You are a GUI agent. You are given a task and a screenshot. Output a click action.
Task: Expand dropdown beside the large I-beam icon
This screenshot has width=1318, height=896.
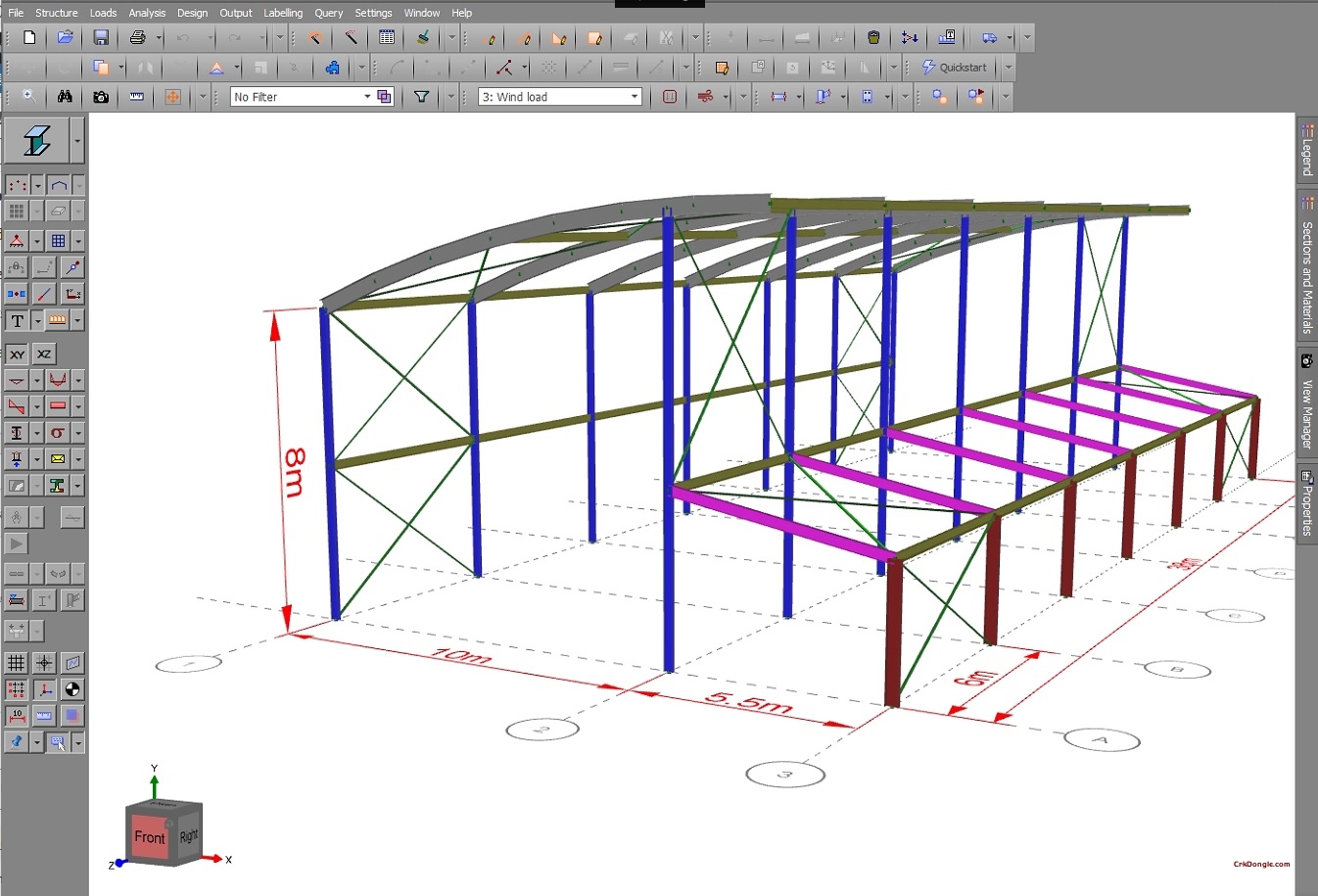77,141
